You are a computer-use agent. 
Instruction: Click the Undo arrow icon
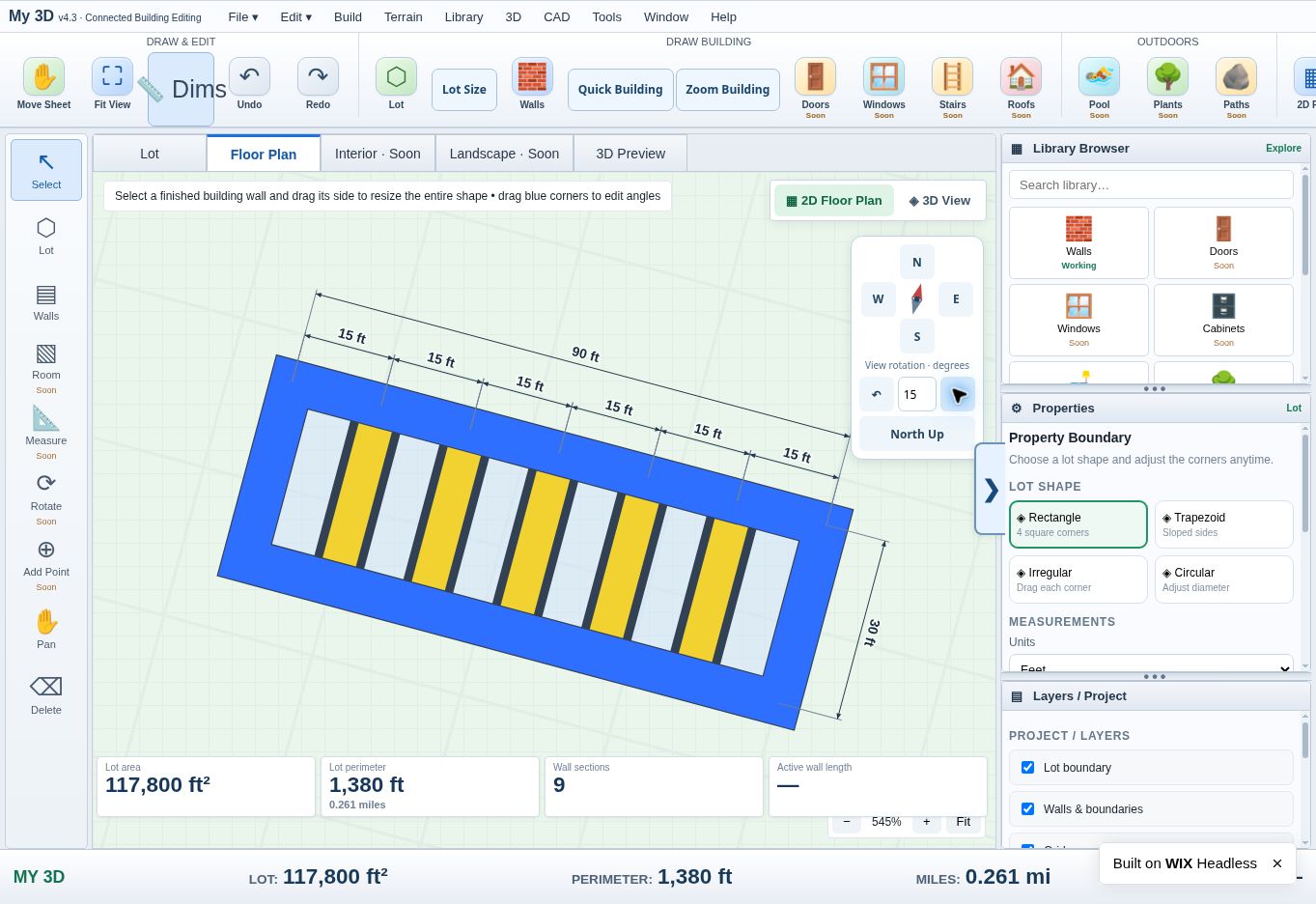[249, 76]
